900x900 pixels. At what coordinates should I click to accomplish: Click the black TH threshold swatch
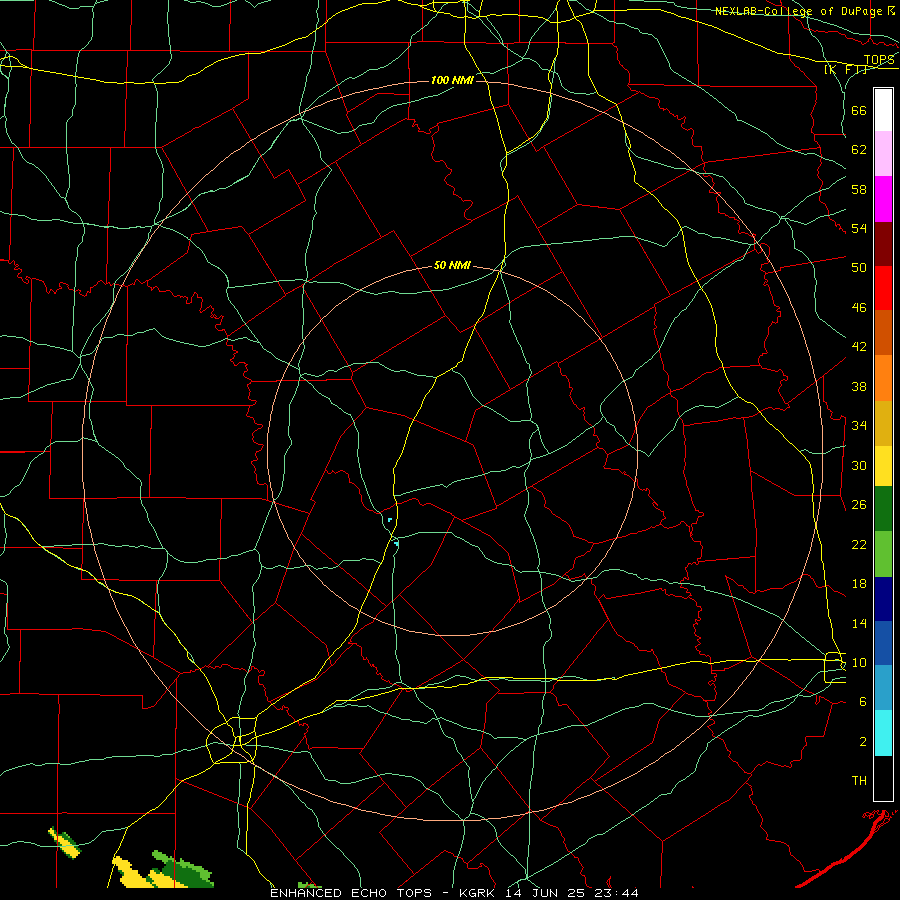pyautogui.click(x=883, y=778)
